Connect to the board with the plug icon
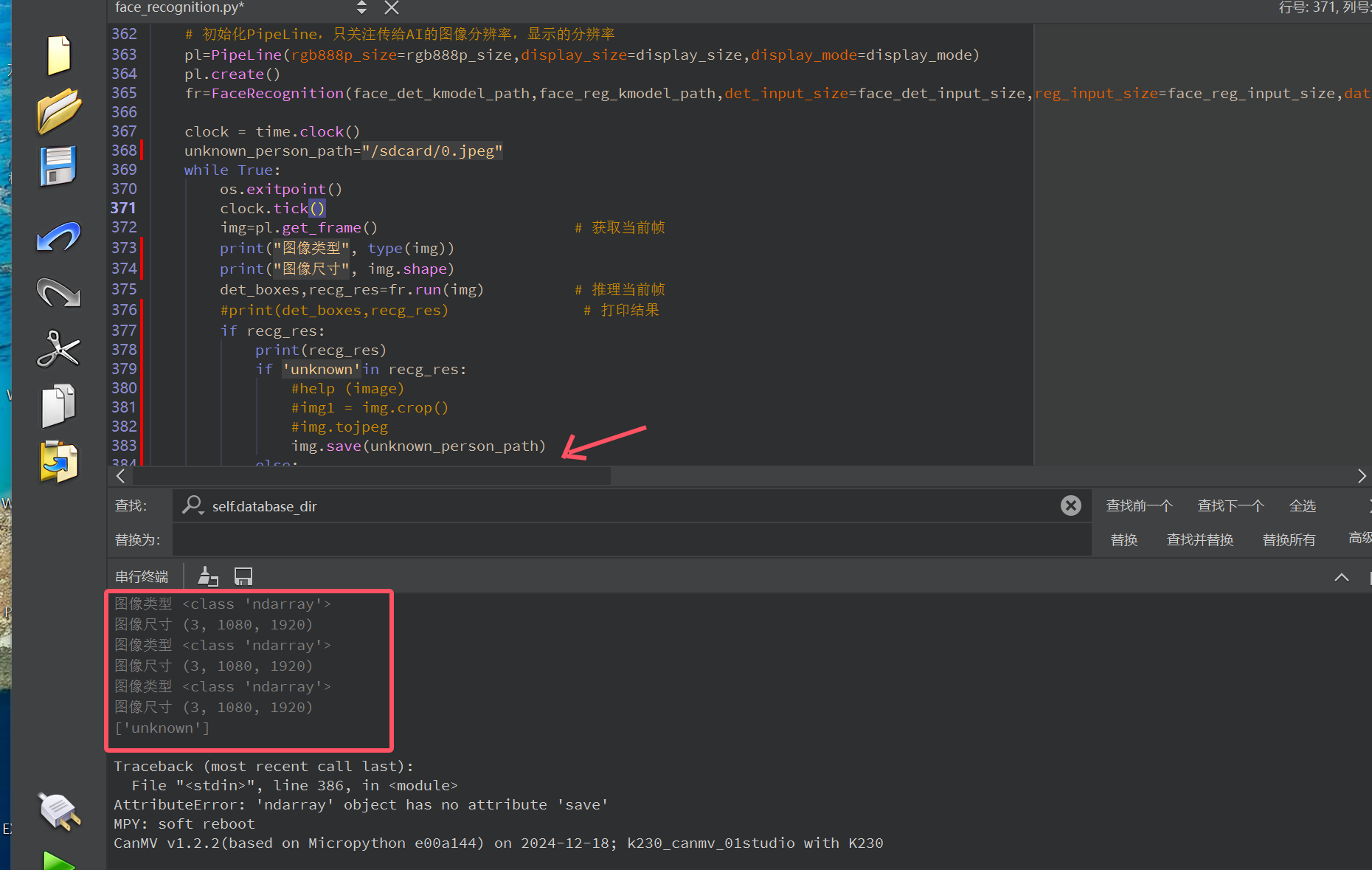 (x=58, y=811)
